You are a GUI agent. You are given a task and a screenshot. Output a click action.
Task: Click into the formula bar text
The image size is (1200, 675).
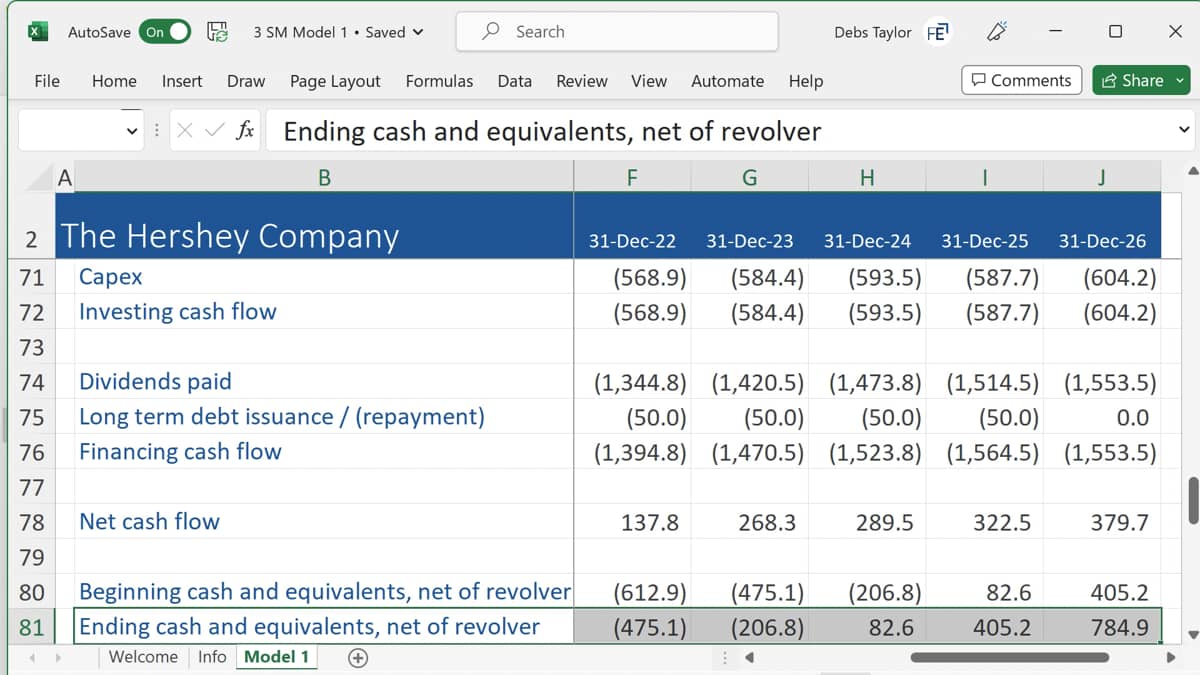pos(552,131)
